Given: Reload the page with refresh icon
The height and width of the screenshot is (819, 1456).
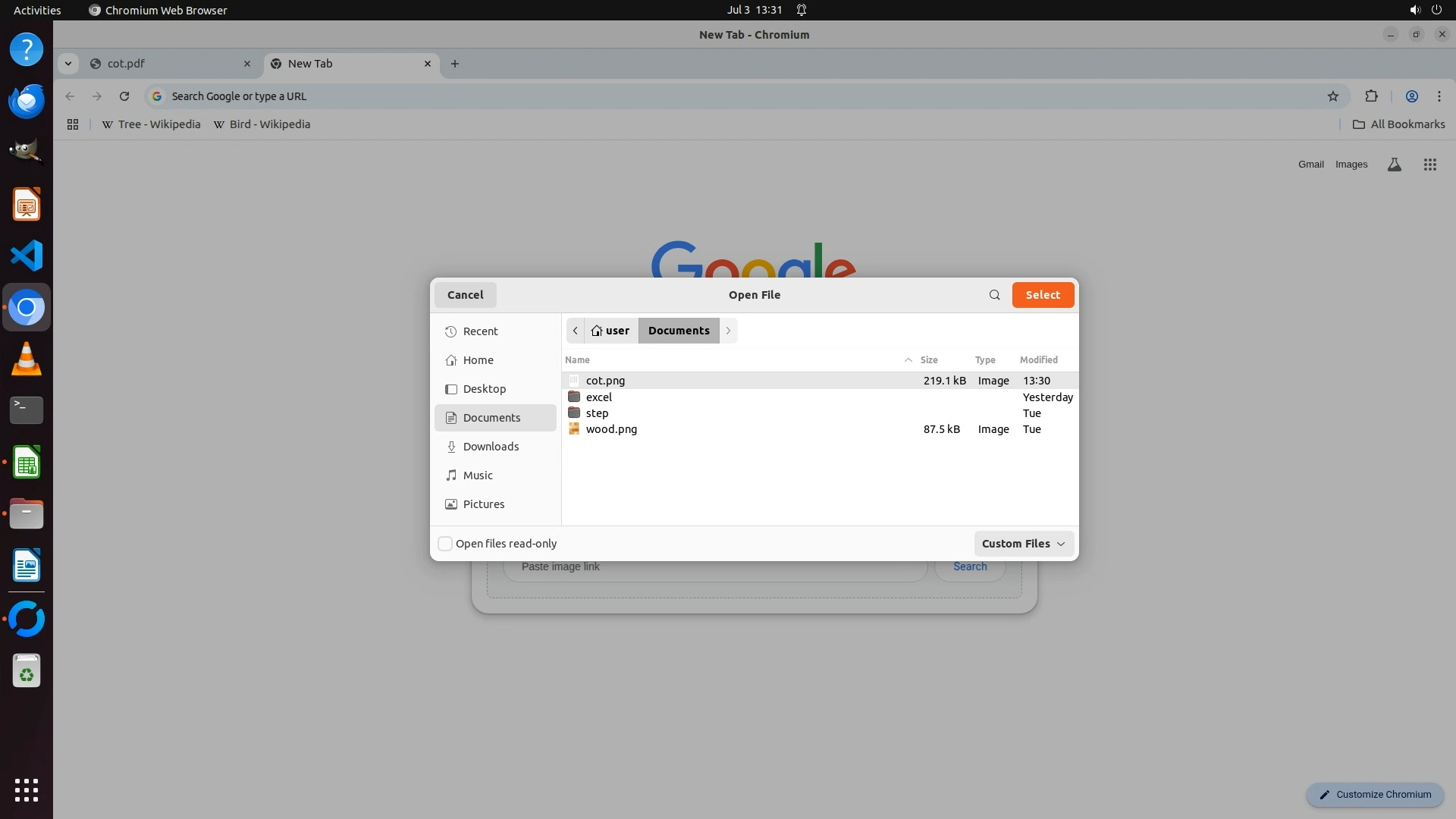Looking at the screenshot, I should click(x=124, y=96).
